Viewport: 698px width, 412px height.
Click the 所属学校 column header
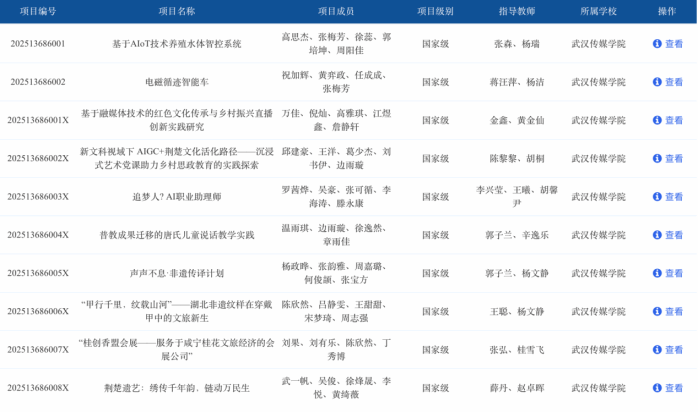598,11
